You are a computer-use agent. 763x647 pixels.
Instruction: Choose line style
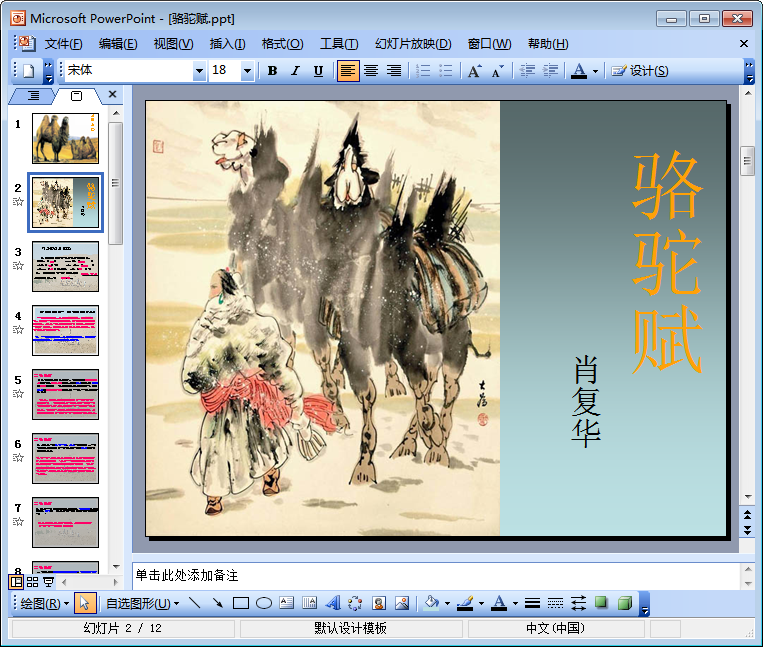pyautogui.click(x=532, y=604)
